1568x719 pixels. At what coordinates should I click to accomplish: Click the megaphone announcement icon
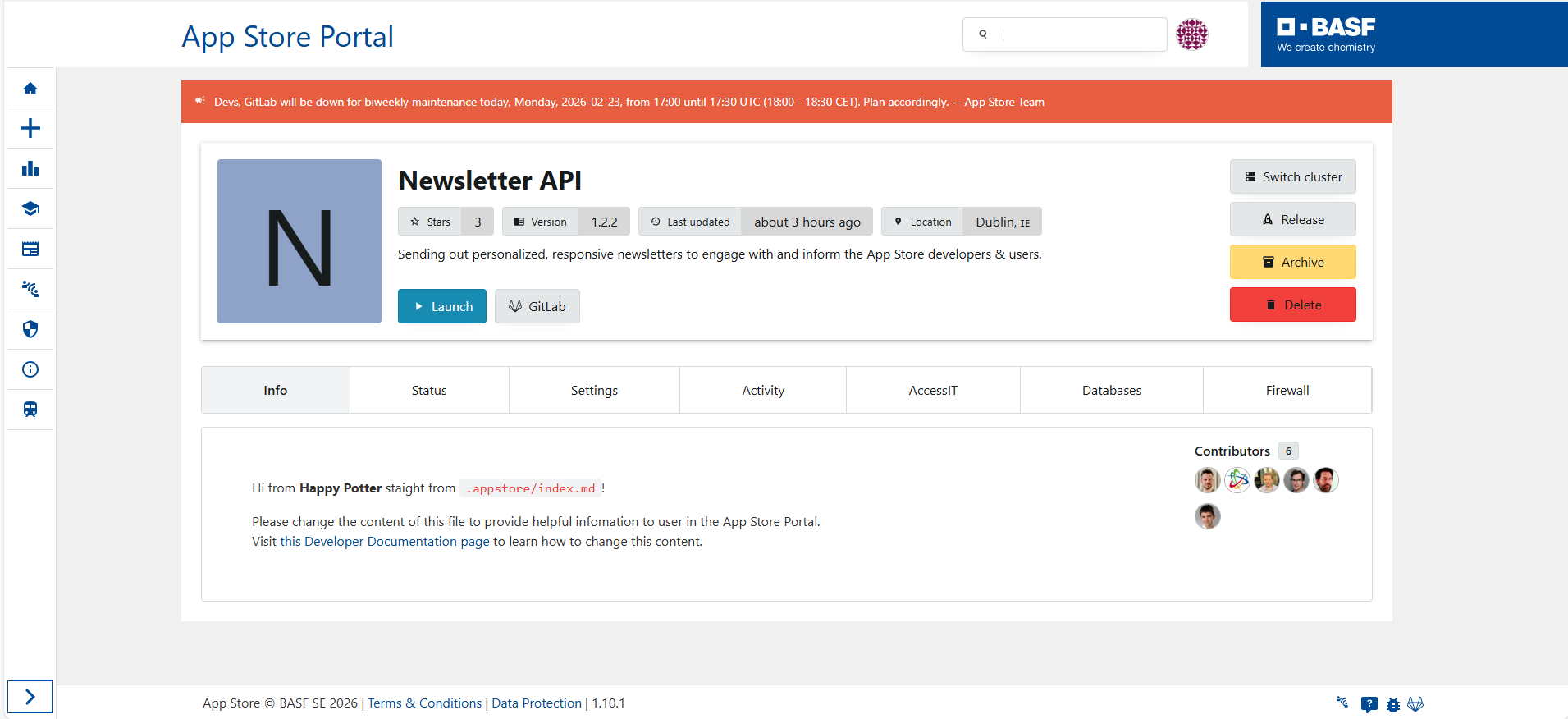coord(199,101)
